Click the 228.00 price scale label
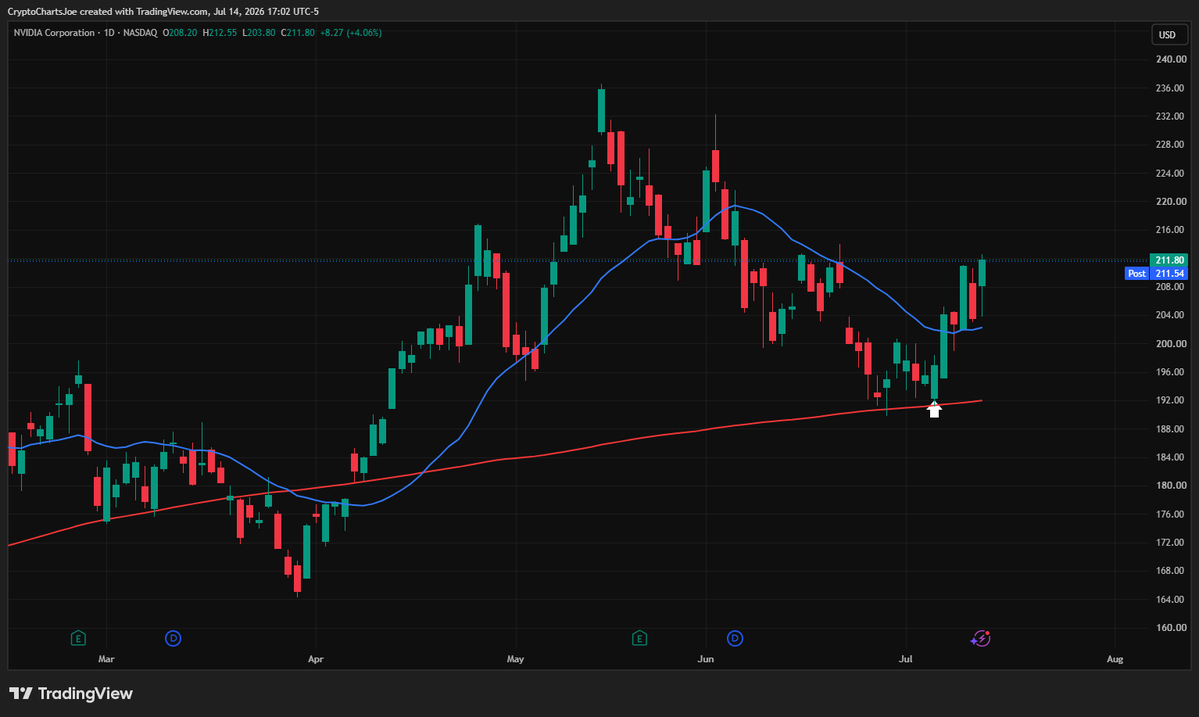This screenshot has height=717, width=1199. 1170,144
